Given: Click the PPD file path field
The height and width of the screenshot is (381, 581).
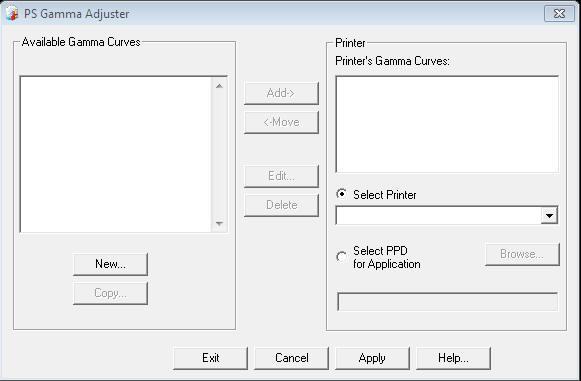Looking at the screenshot, I should tap(447, 302).
